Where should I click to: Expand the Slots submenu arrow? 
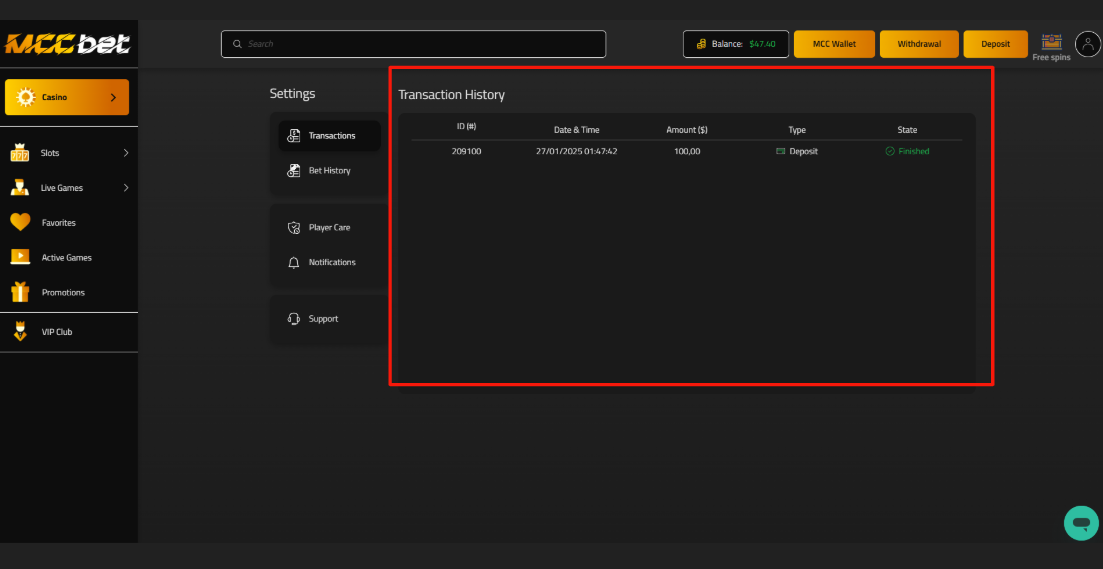coord(126,153)
